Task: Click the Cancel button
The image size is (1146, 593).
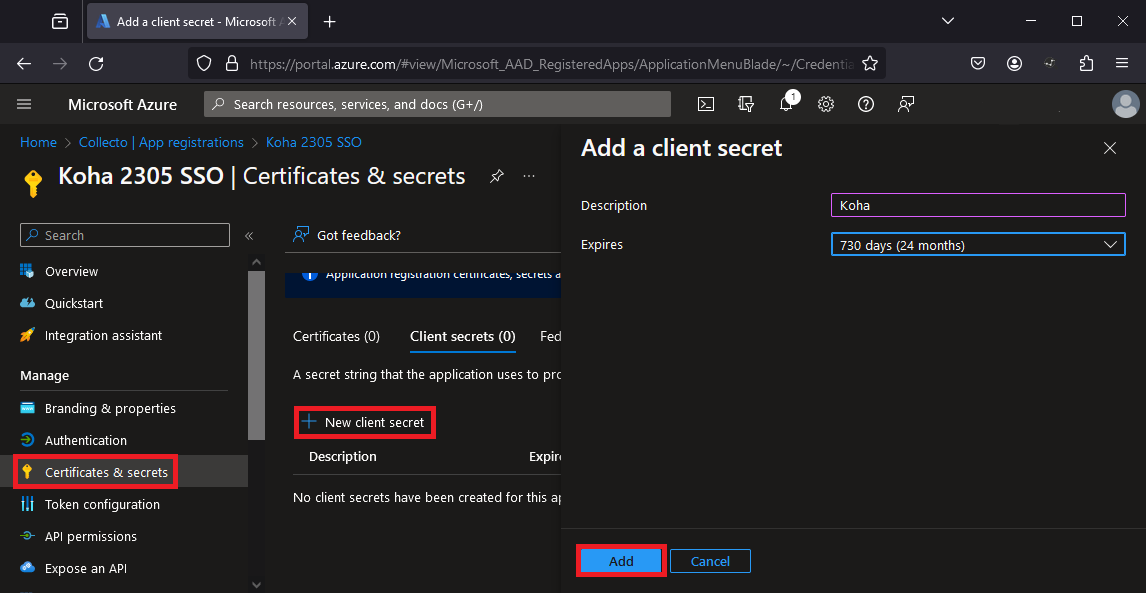Action: point(710,562)
